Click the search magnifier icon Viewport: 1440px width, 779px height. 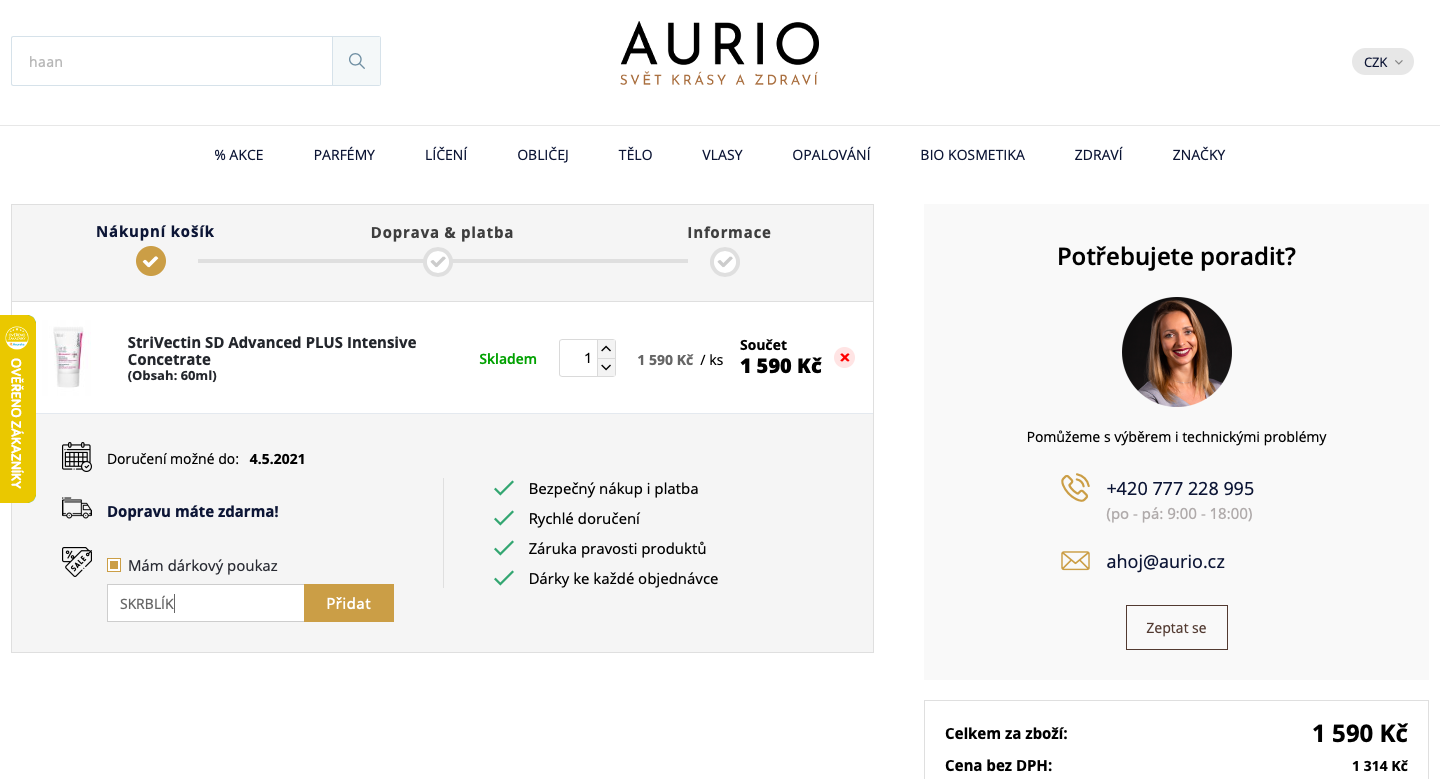356,61
